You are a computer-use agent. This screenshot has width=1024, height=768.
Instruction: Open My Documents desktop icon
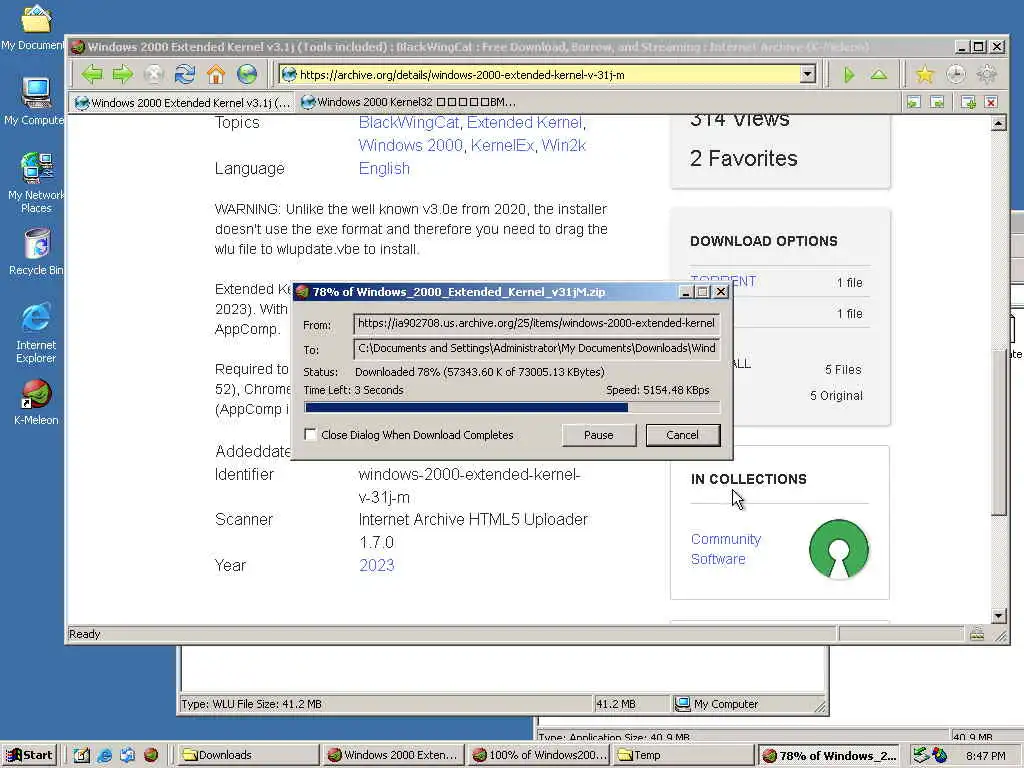tap(35, 27)
